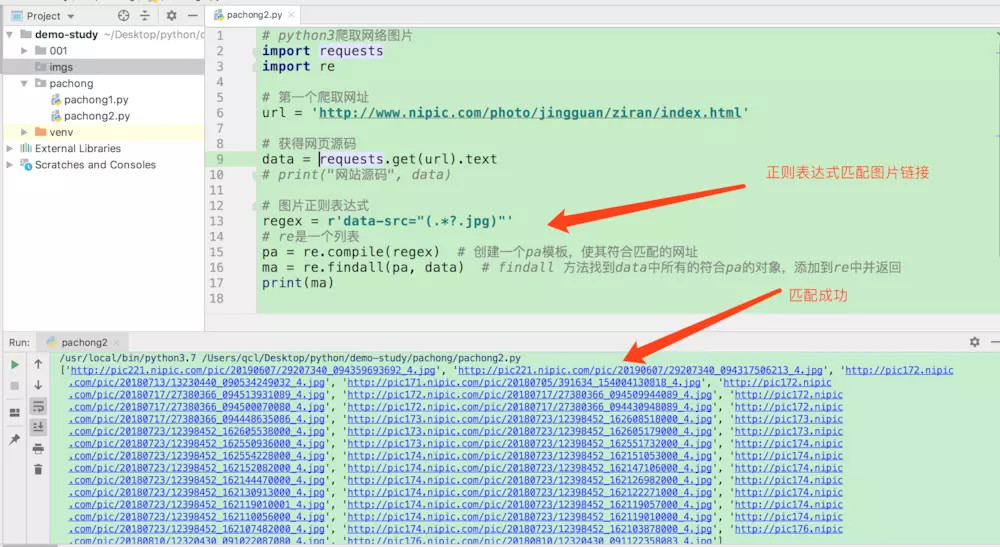This screenshot has width=1000, height=547.
Task: Click the python3.7 command path line
Action: 290,358
